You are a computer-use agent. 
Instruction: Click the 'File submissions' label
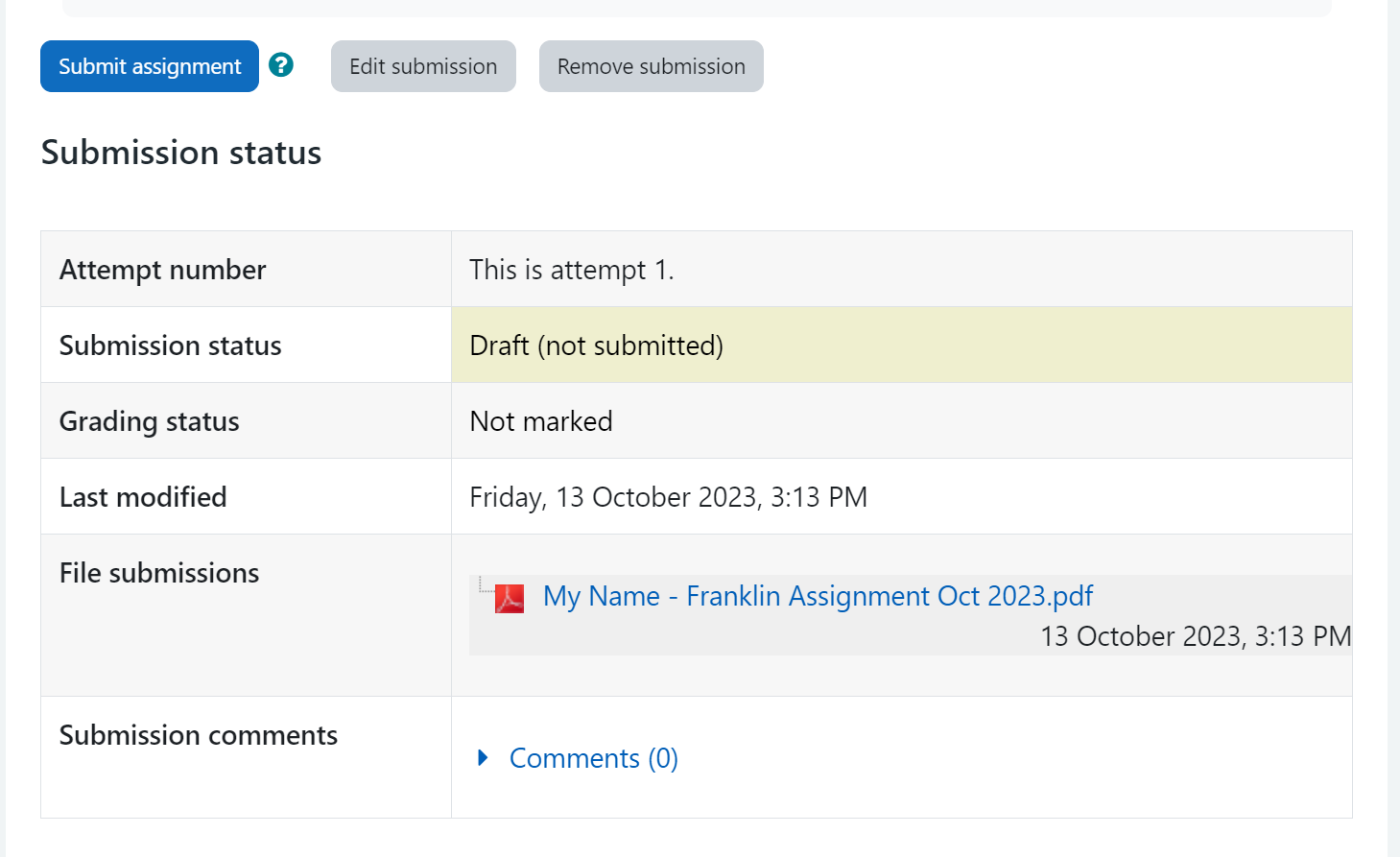[159, 573]
